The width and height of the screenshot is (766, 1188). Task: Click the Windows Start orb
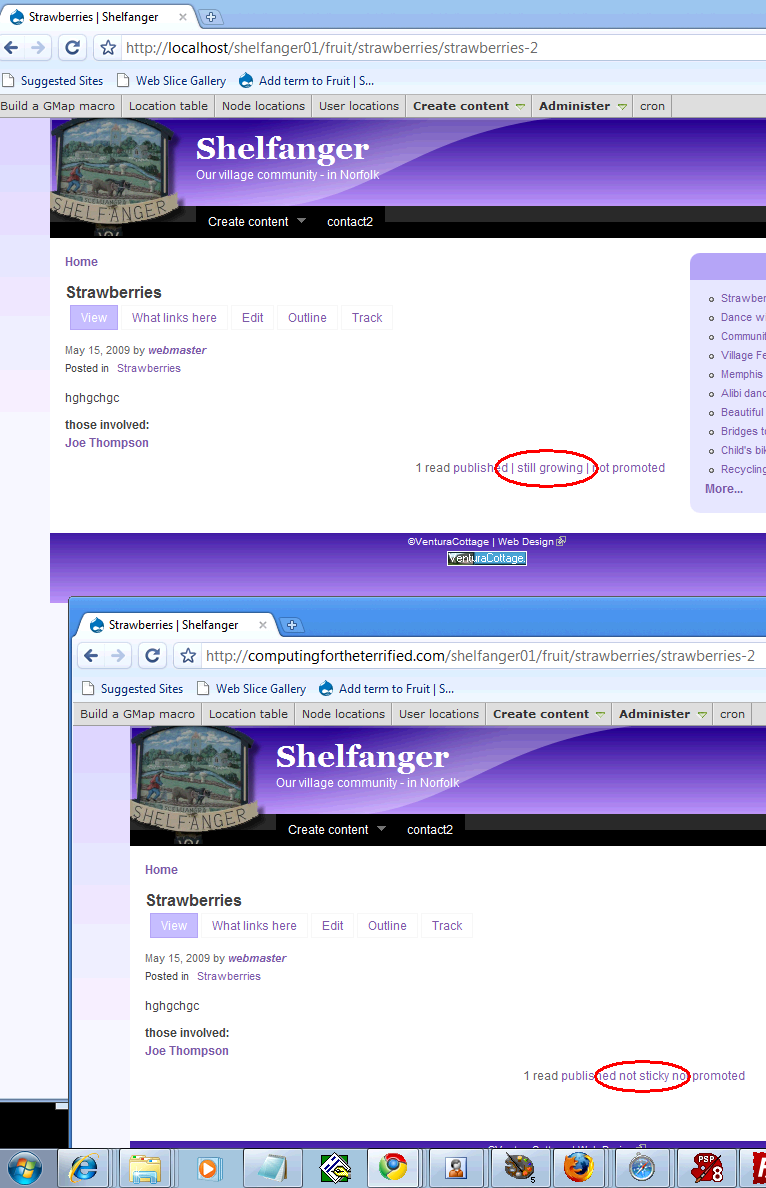point(25,1169)
